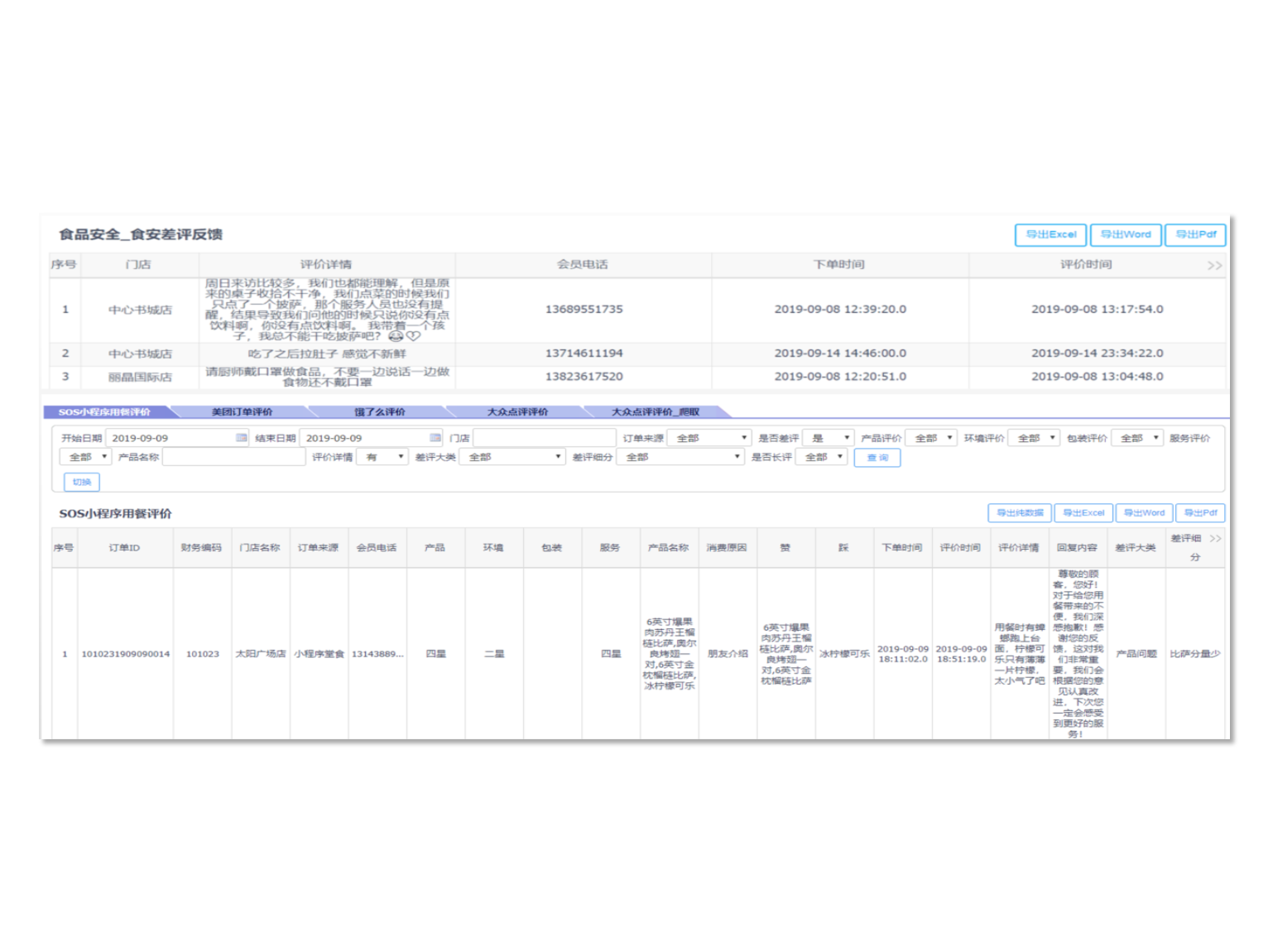Click 导出纯数据 in SOS review section
The width and height of the screenshot is (1268, 952).
[x=1019, y=513]
